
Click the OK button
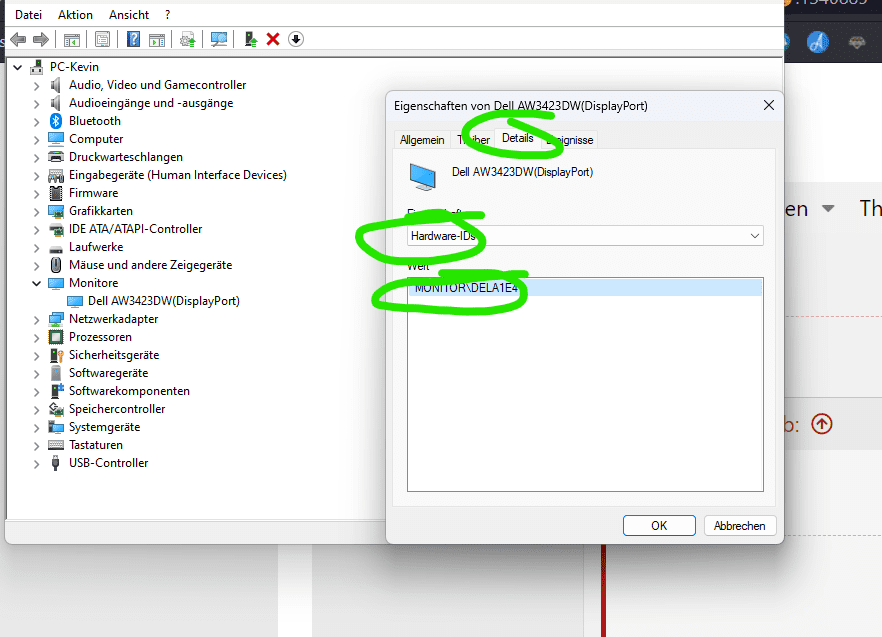pos(659,526)
